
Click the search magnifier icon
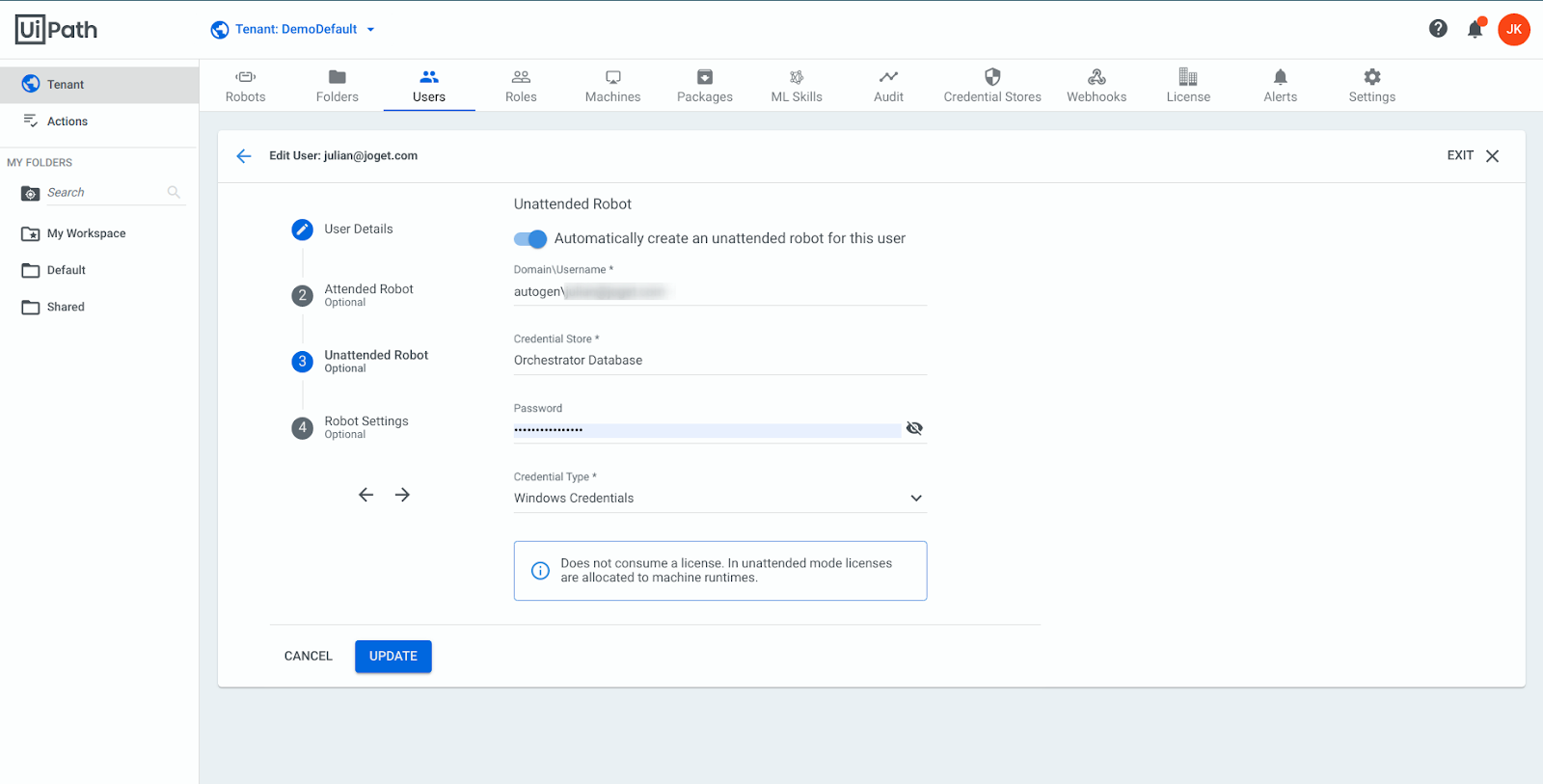(x=174, y=192)
